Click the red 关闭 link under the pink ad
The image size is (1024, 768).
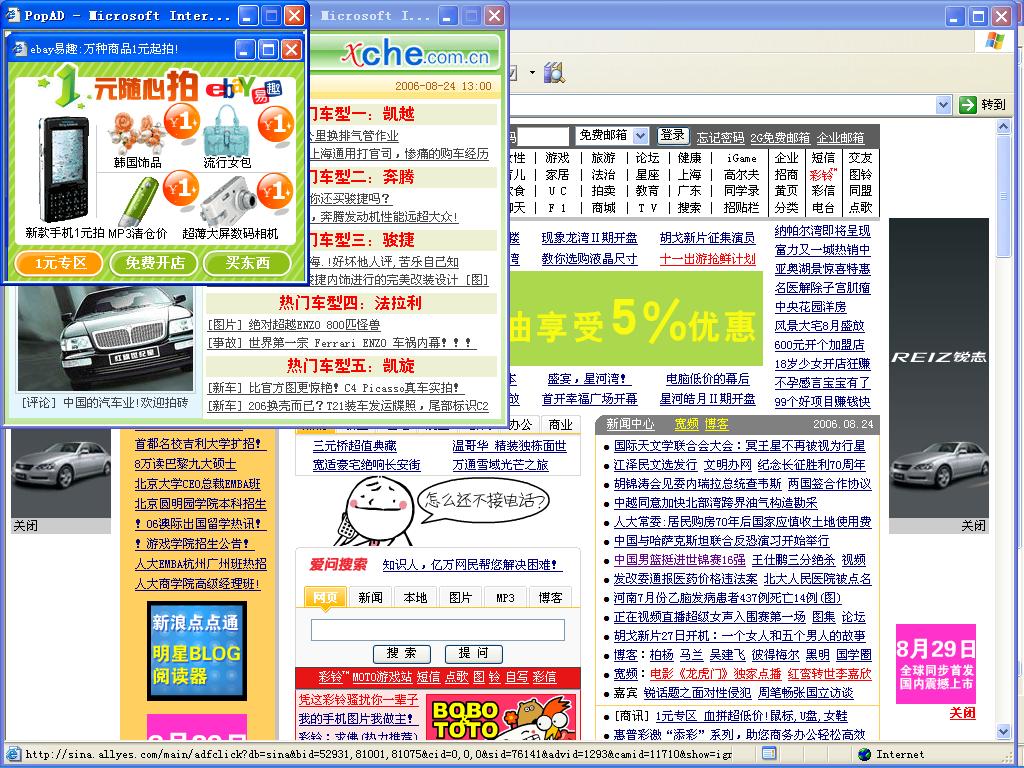point(963,713)
